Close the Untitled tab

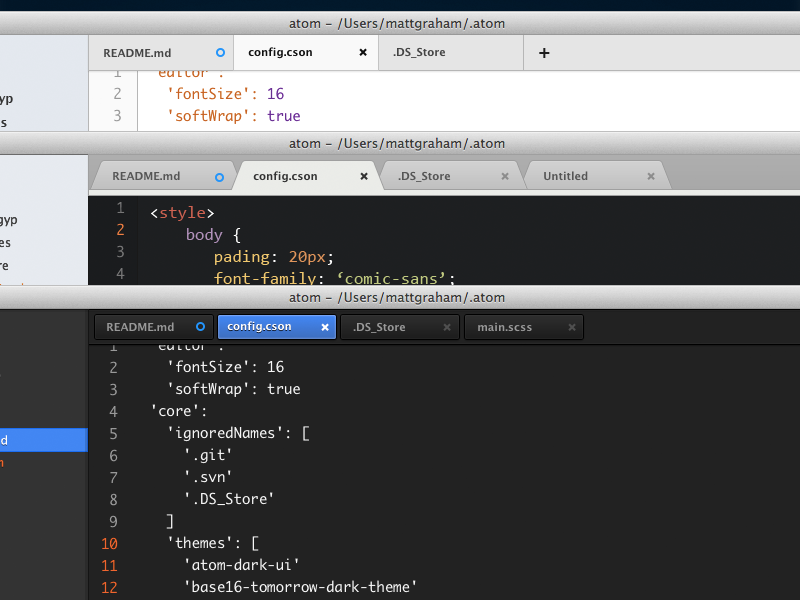click(x=650, y=176)
